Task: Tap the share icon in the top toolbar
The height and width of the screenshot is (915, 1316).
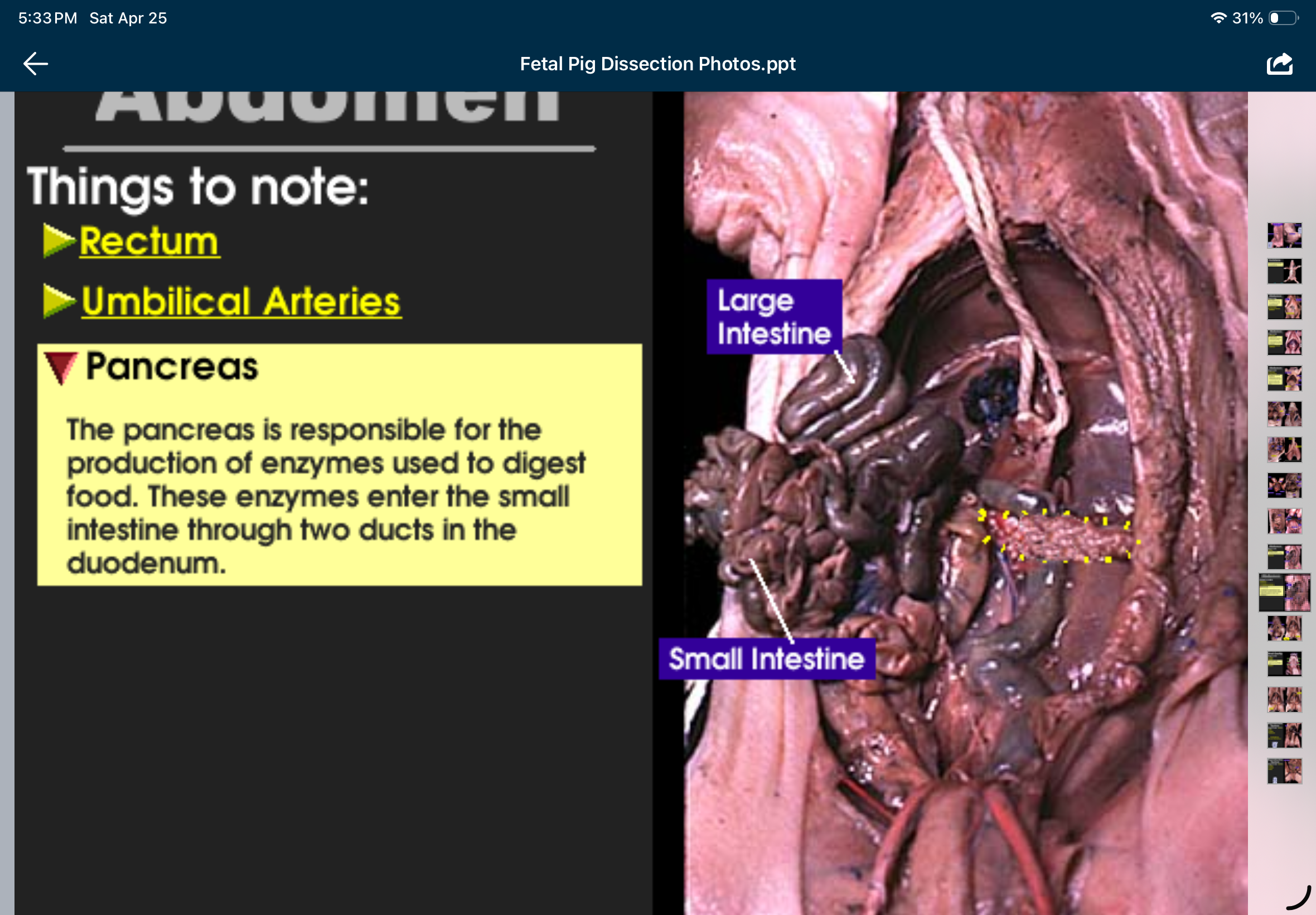Action: point(1279,63)
